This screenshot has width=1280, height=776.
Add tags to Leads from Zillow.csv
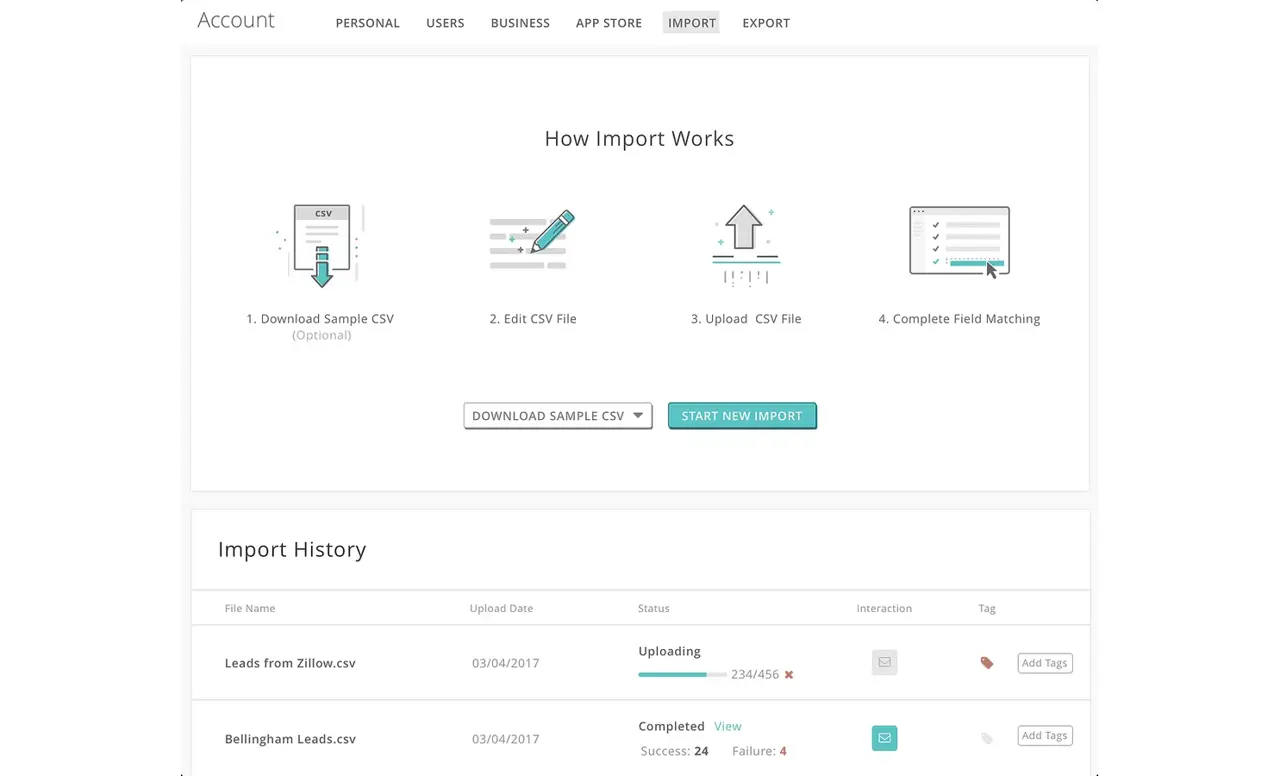[x=1045, y=663]
